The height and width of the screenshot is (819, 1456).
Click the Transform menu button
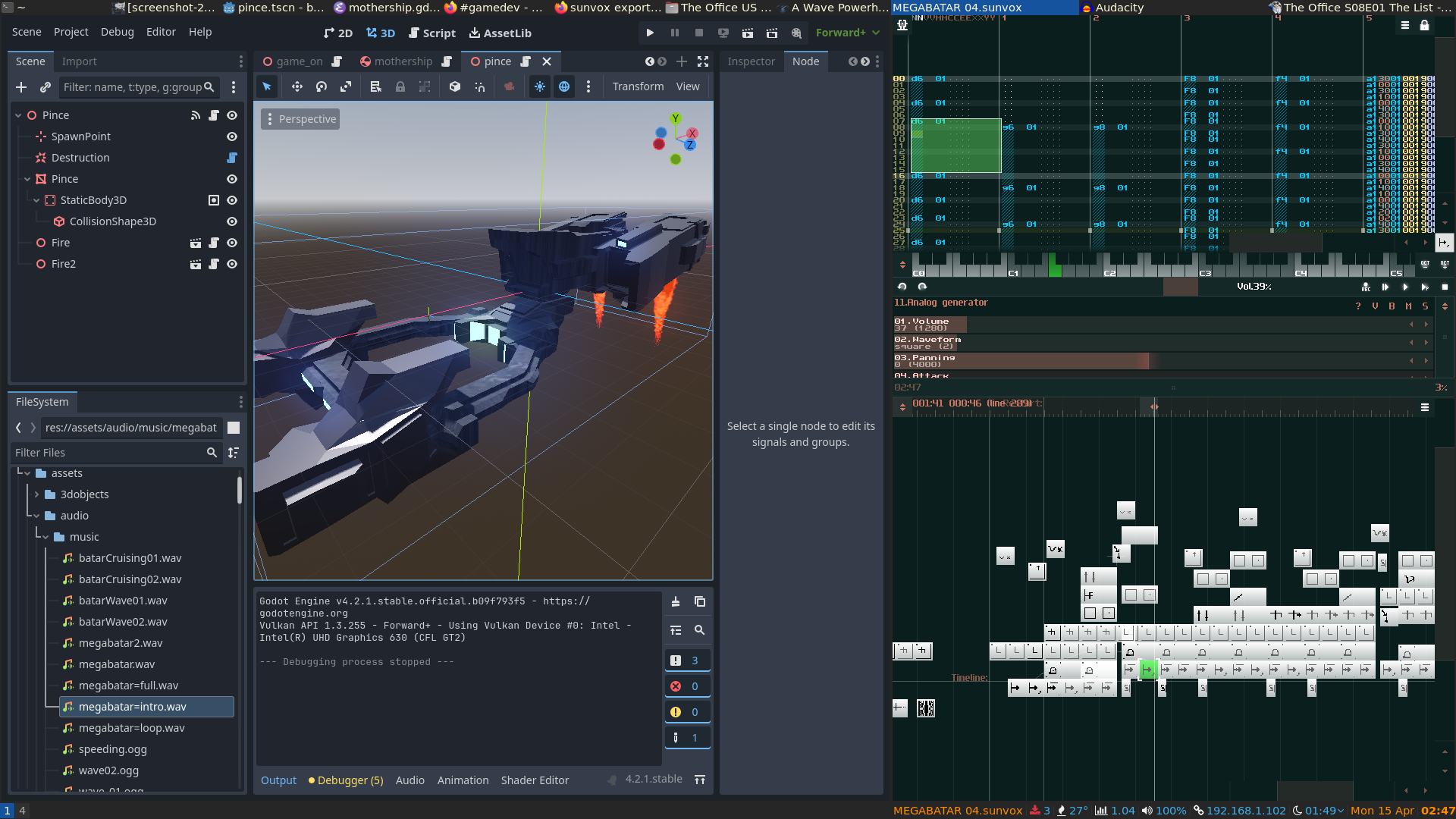638,86
